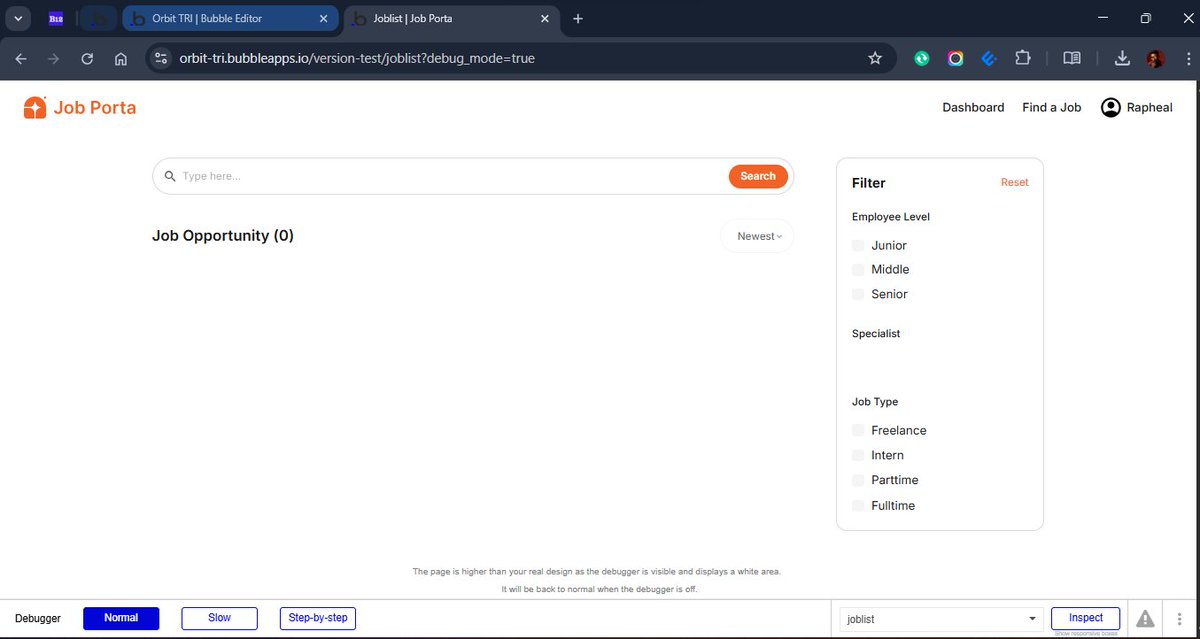Expand the joblist page selector dropdown

[x=1033, y=618]
